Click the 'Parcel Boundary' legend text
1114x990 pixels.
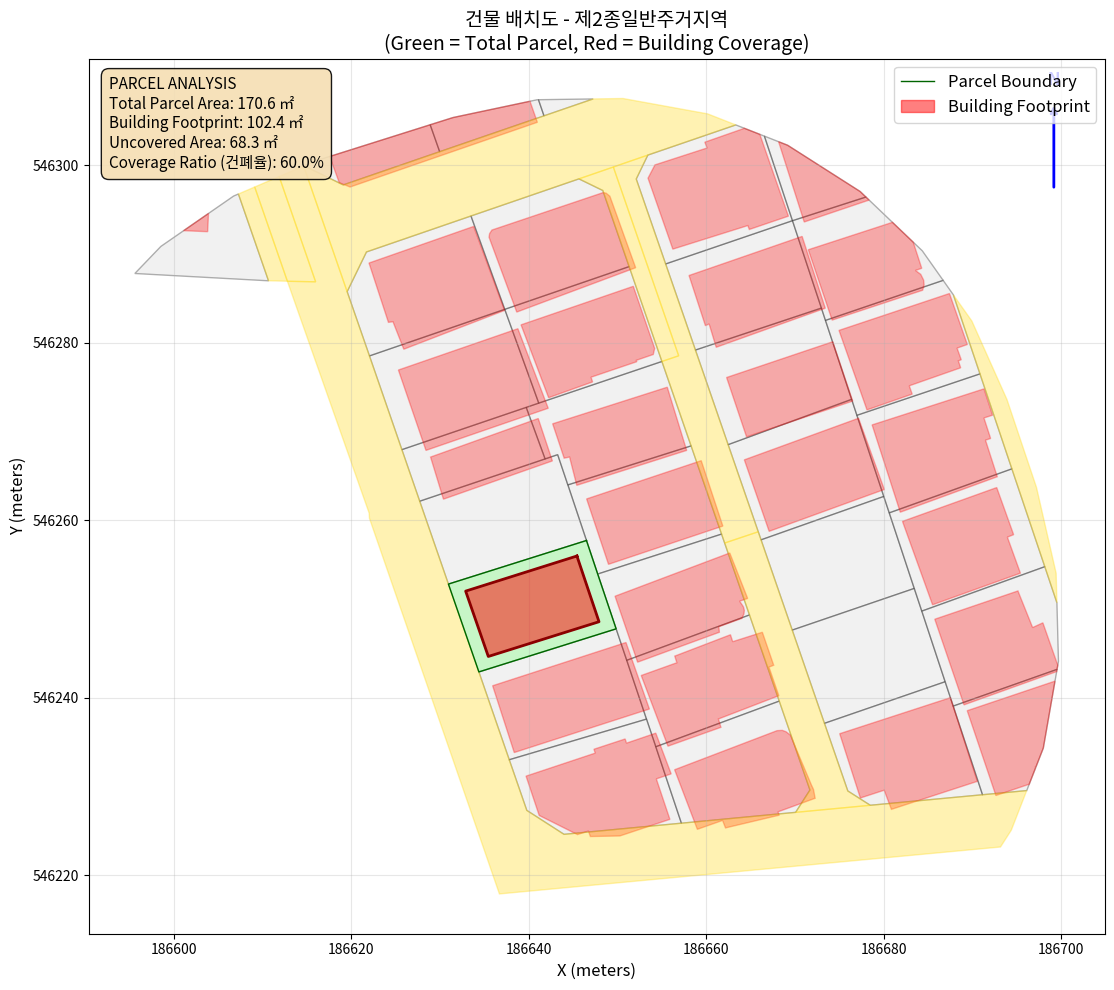point(1012,82)
